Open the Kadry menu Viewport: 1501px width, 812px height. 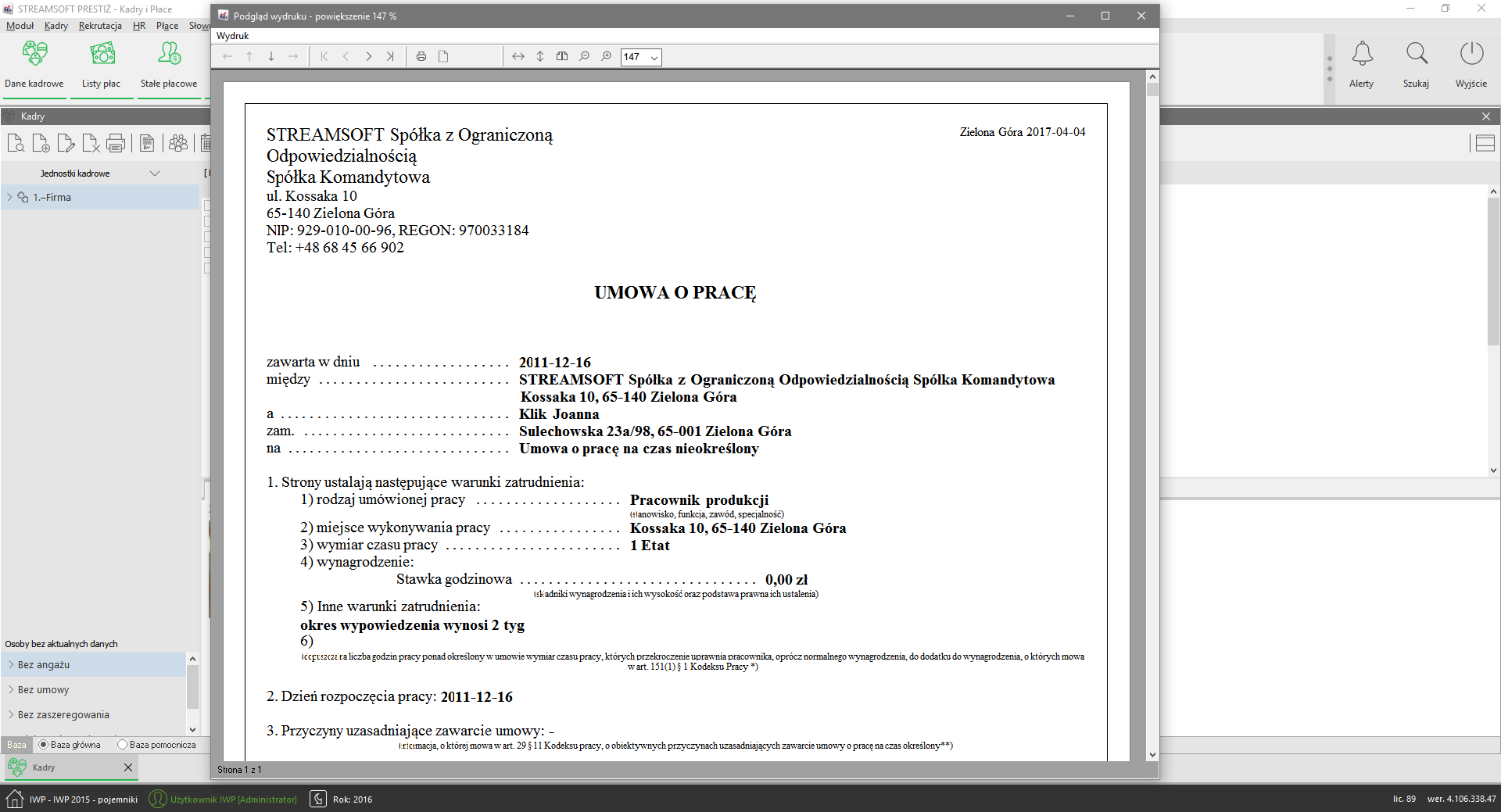(56, 26)
